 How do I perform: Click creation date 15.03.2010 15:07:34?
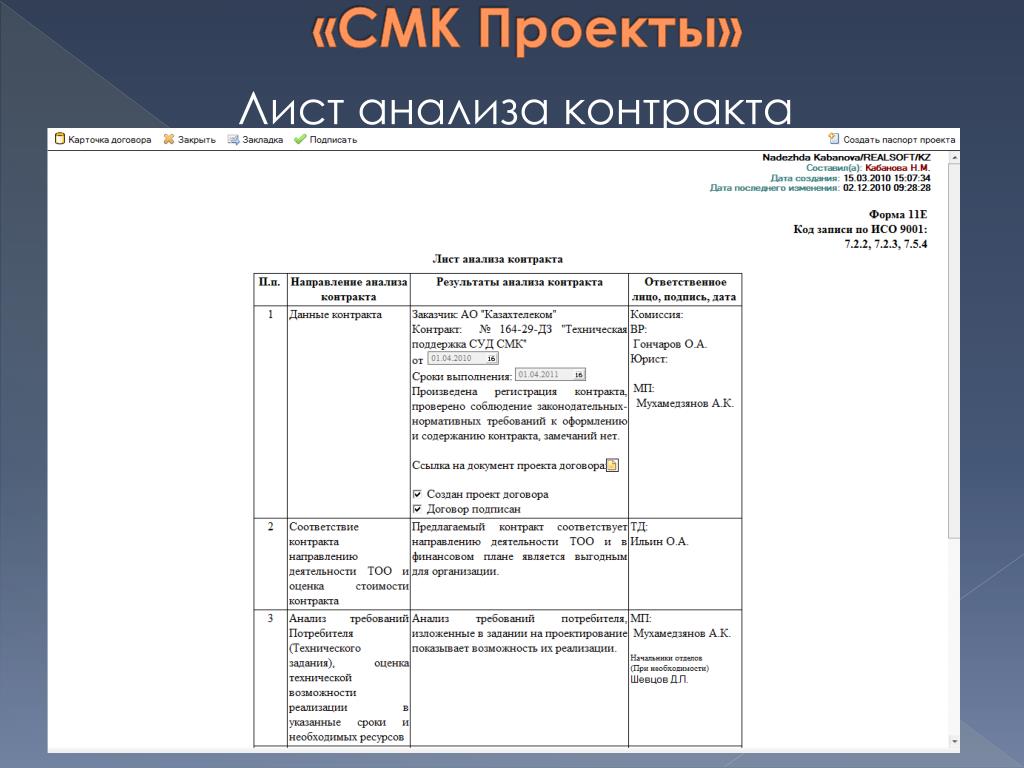887,178
